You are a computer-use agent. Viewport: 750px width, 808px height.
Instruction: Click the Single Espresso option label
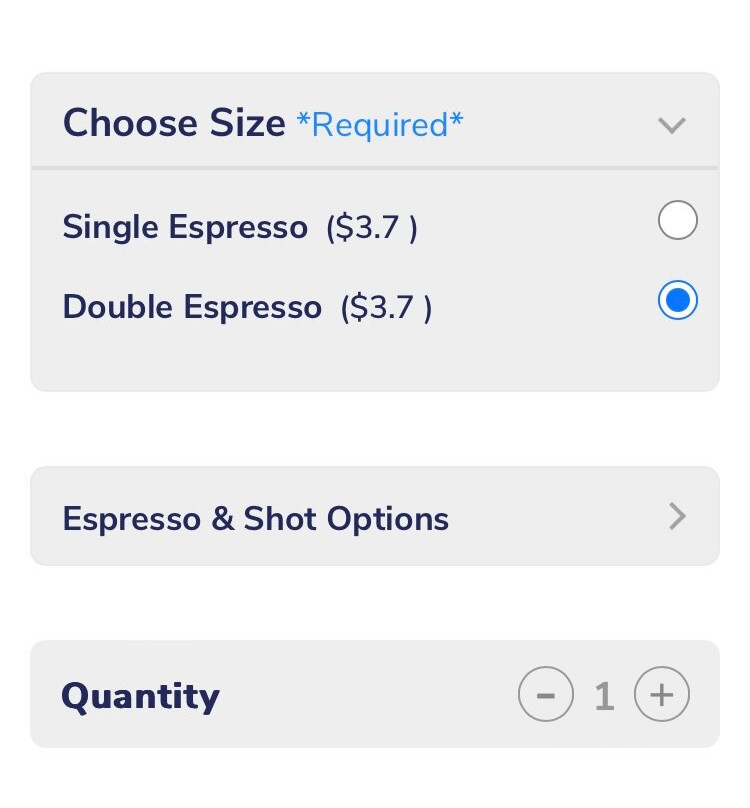click(x=185, y=227)
